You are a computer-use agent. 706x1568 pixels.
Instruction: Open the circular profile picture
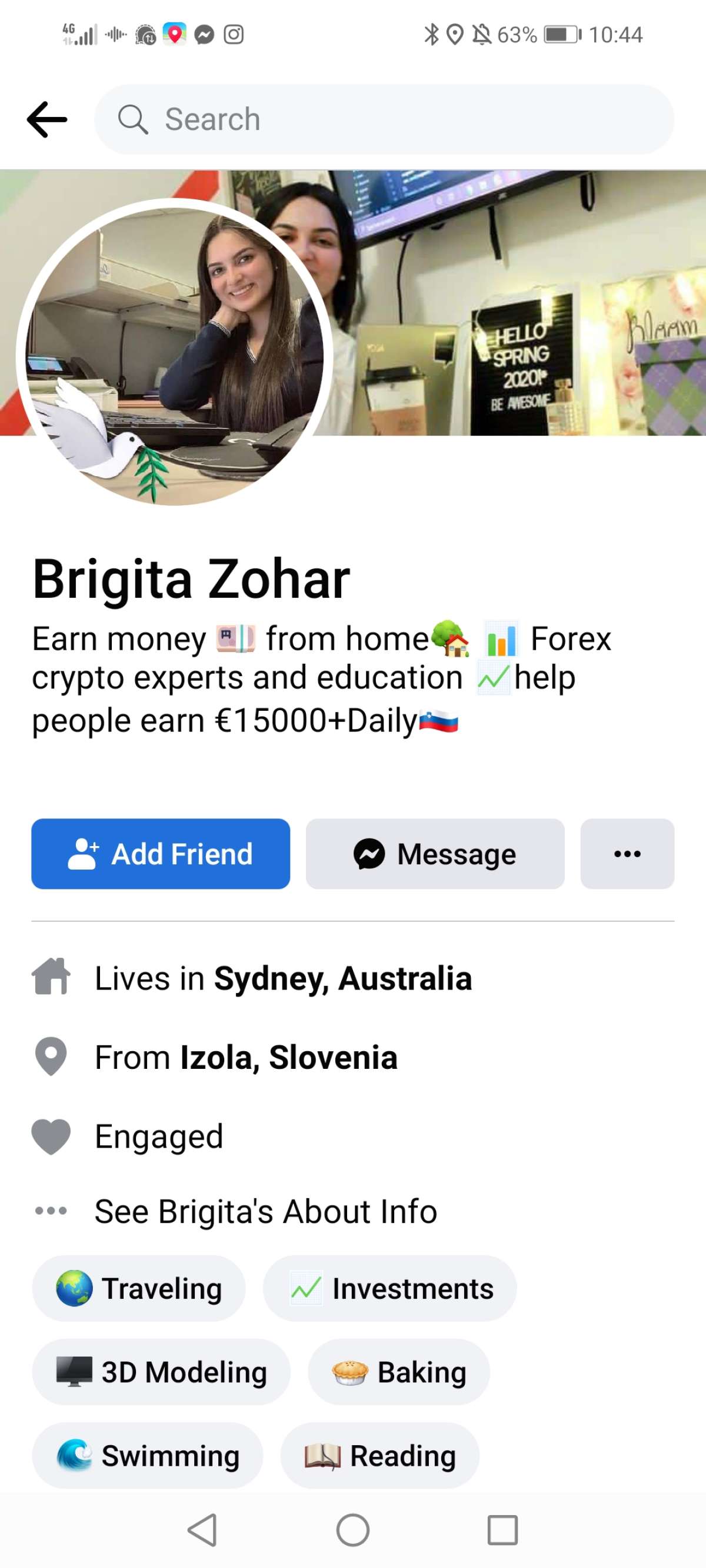point(174,356)
